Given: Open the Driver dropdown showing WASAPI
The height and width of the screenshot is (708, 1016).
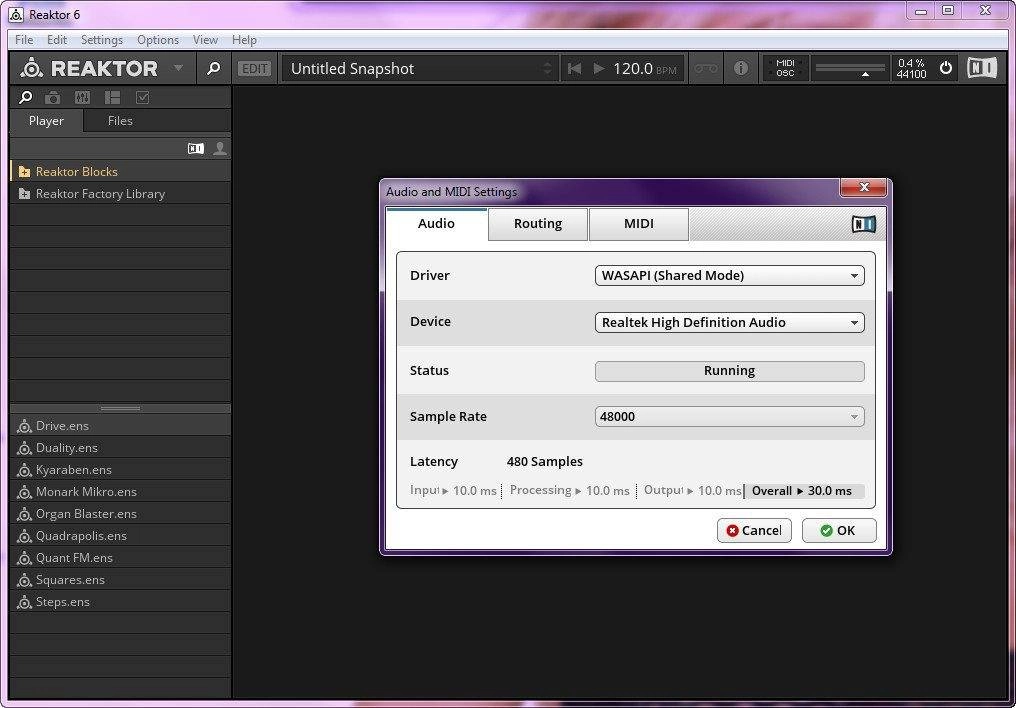Looking at the screenshot, I should click(x=730, y=275).
